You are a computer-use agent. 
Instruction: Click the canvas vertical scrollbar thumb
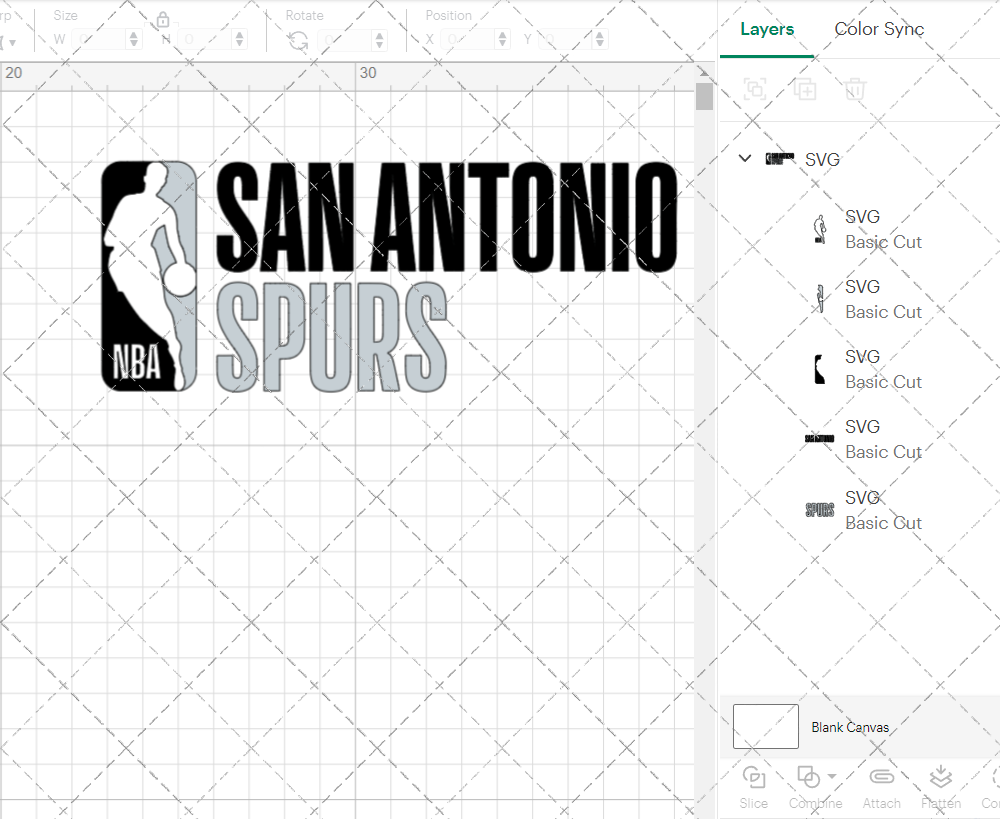point(704,96)
